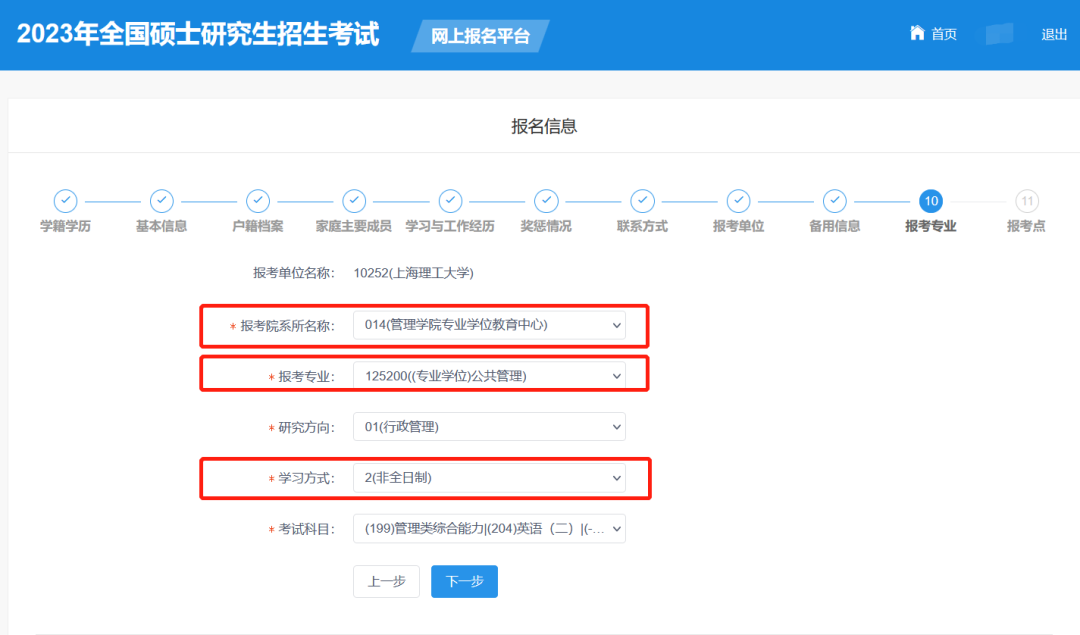Click the 网上报名平台 banner label
1080x635 pixels.
tap(480, 36)
